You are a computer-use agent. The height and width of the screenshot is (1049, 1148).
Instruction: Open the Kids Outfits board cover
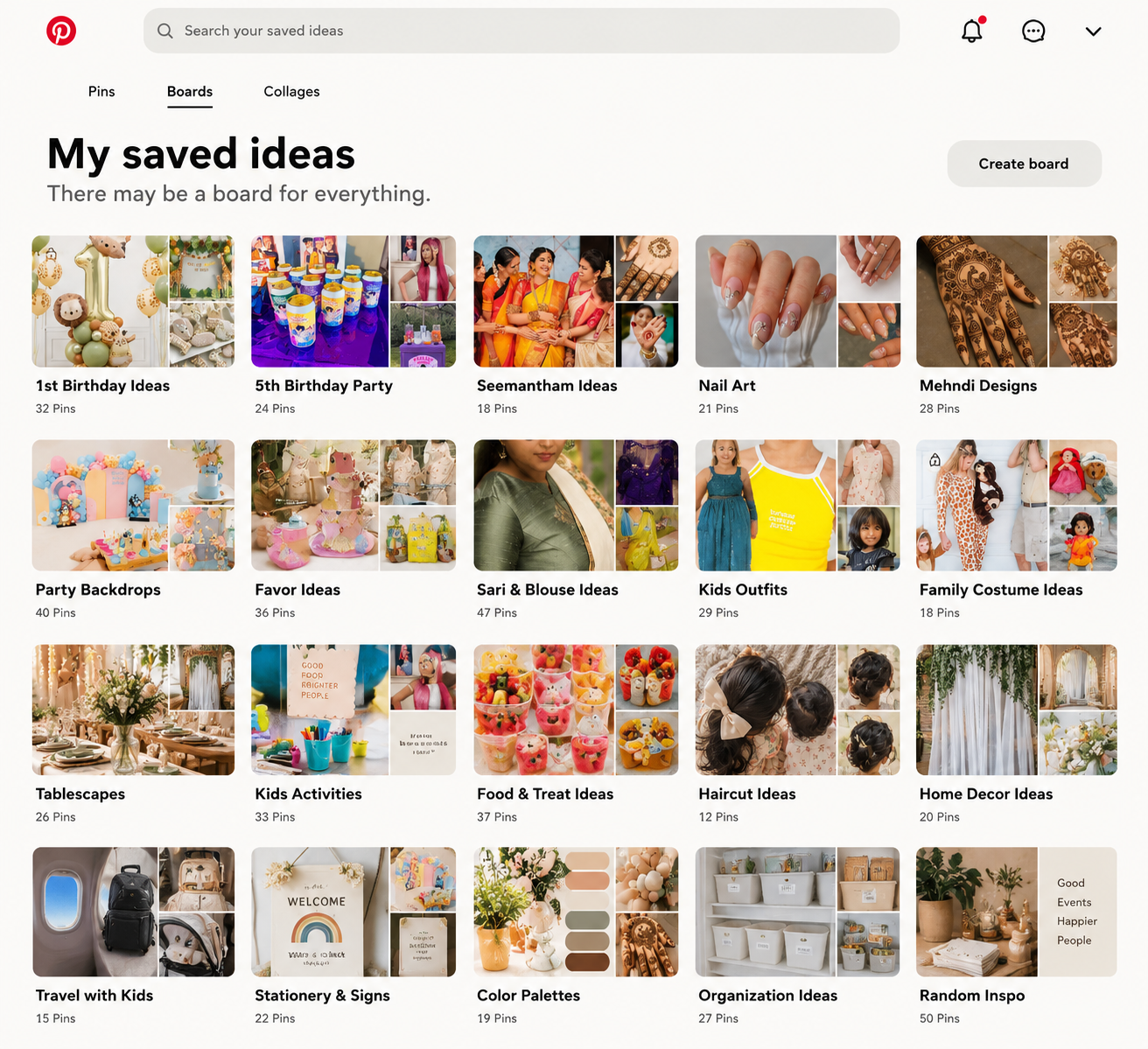pyautogui.click(x=798, y=505)
